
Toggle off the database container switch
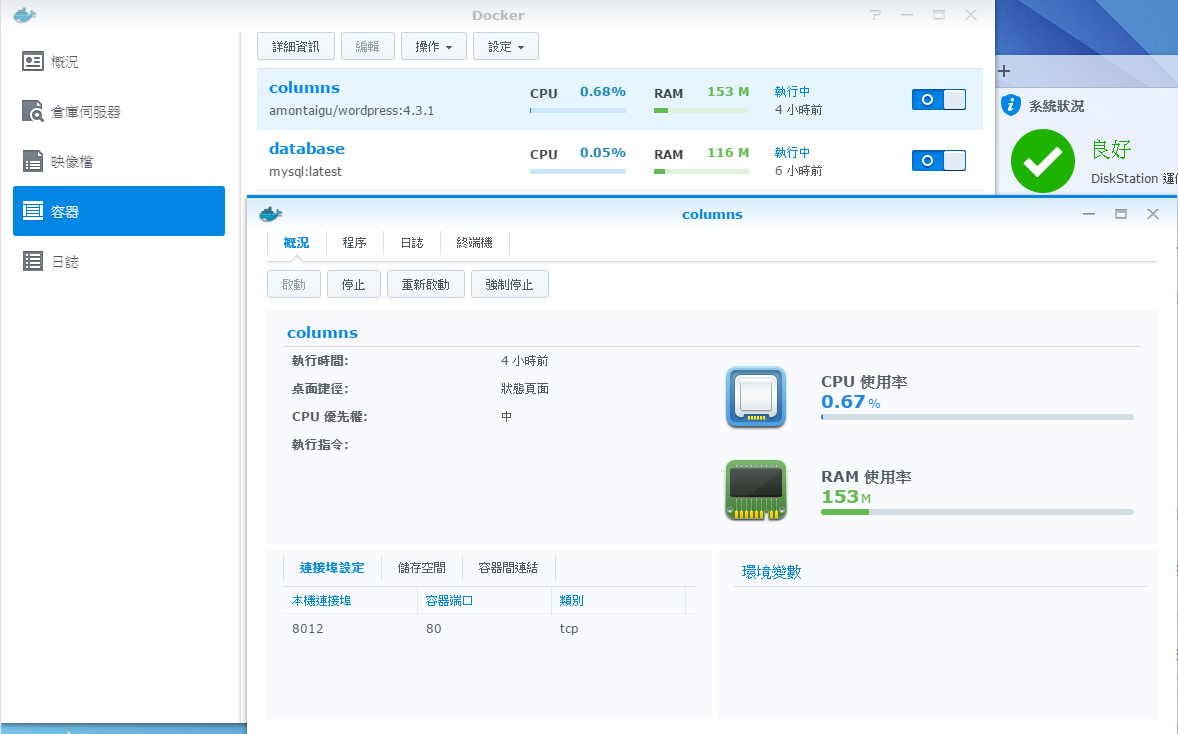938,160
